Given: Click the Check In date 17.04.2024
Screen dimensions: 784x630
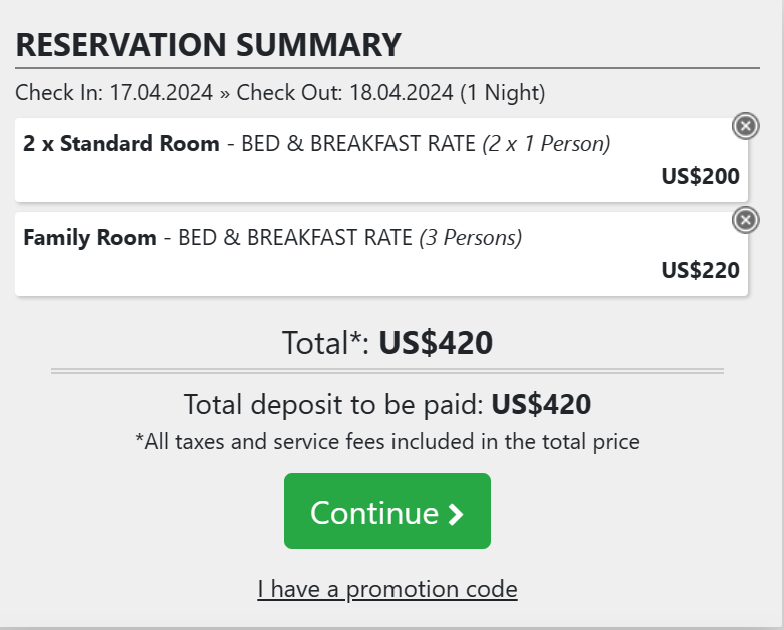Looking at the screenshot, I should [x=161, y=93].
